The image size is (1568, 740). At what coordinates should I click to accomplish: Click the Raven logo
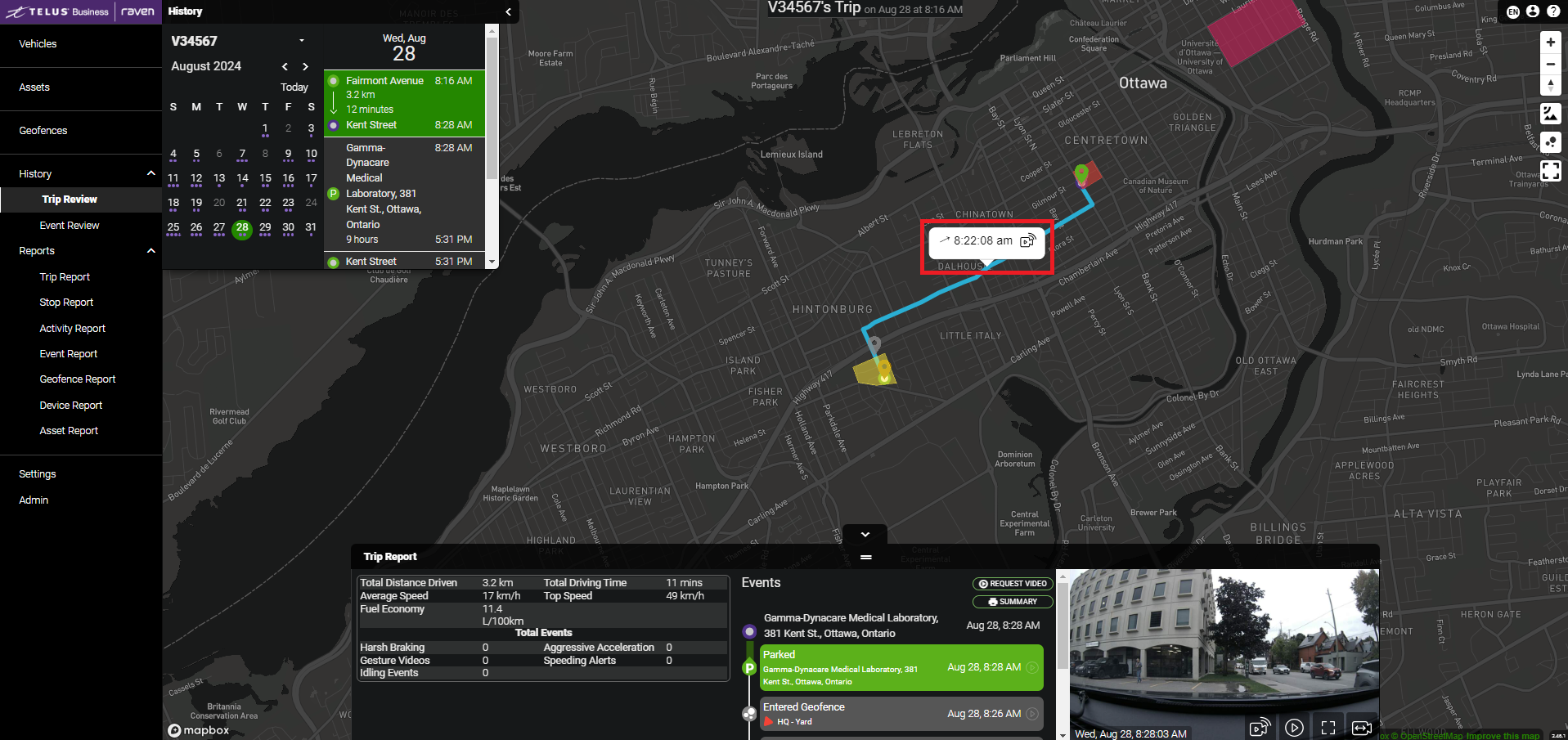click(x=137, y=11)
